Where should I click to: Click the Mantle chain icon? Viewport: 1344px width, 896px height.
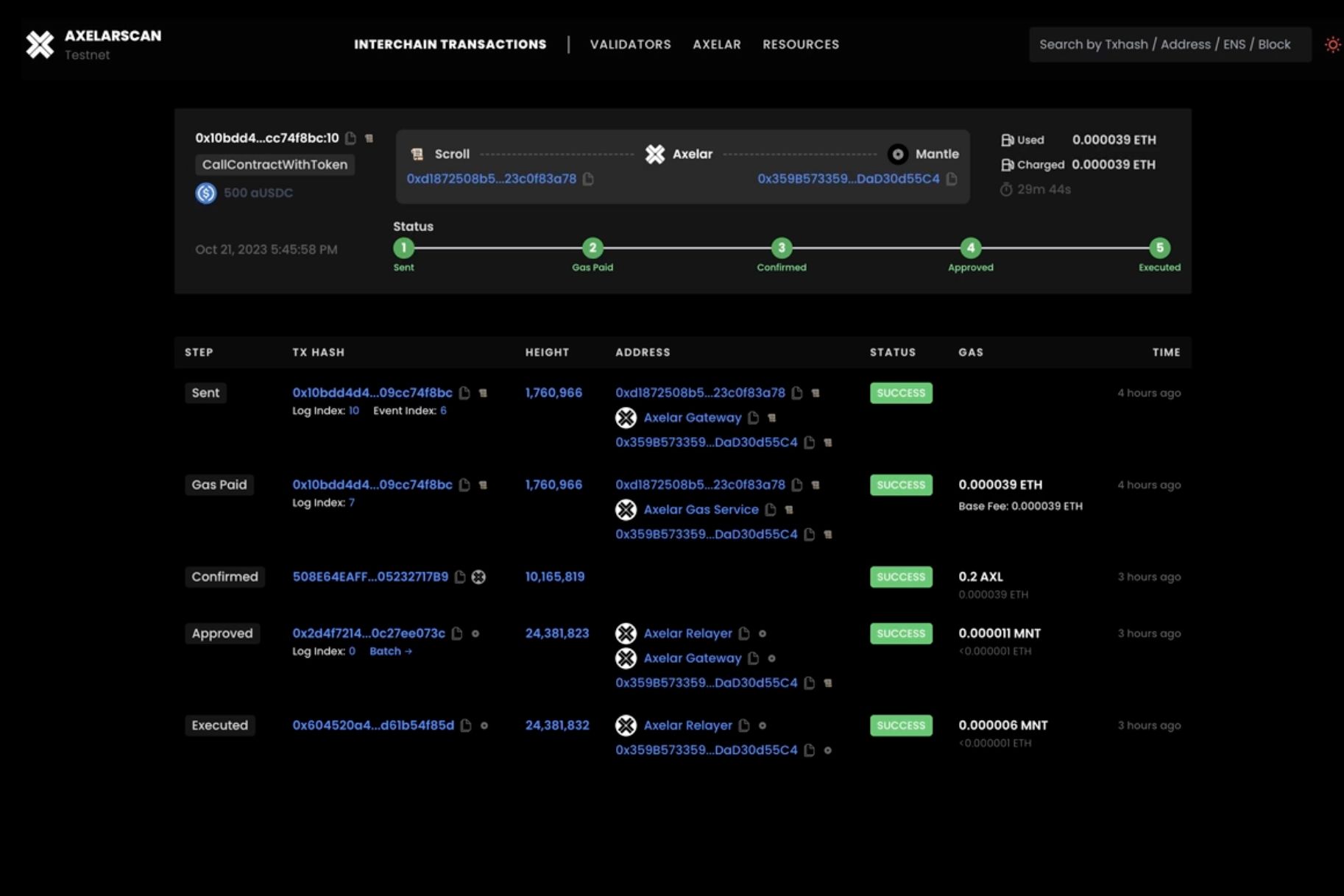click(898, 154)
